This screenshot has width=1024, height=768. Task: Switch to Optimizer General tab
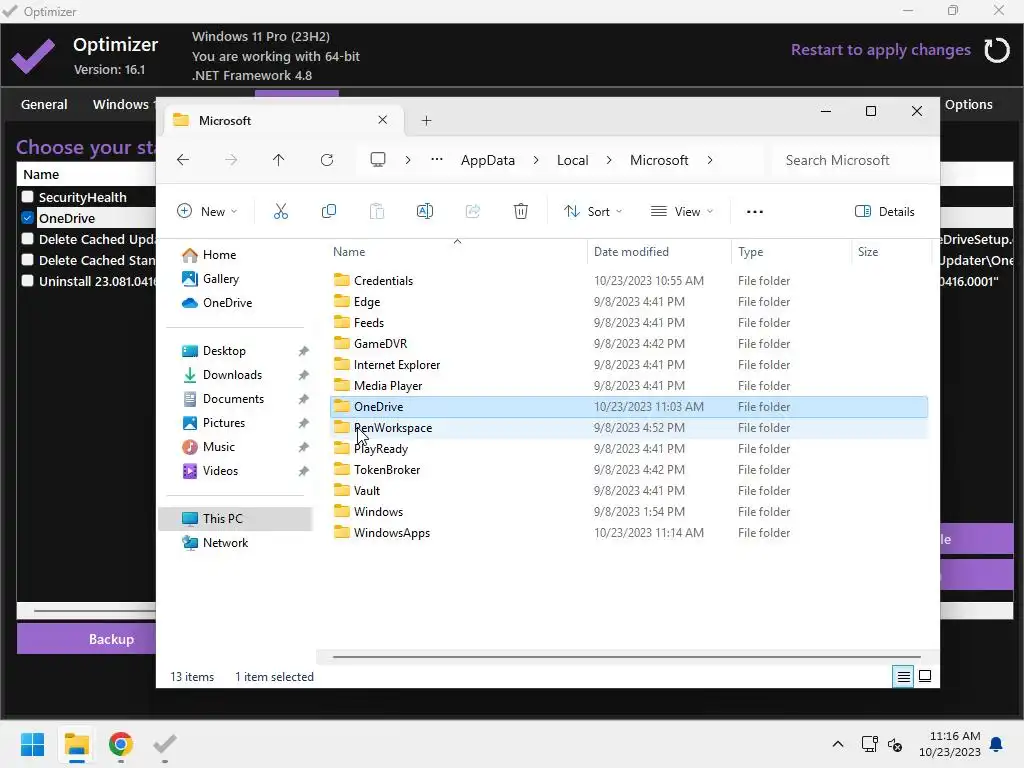(44, 104)
